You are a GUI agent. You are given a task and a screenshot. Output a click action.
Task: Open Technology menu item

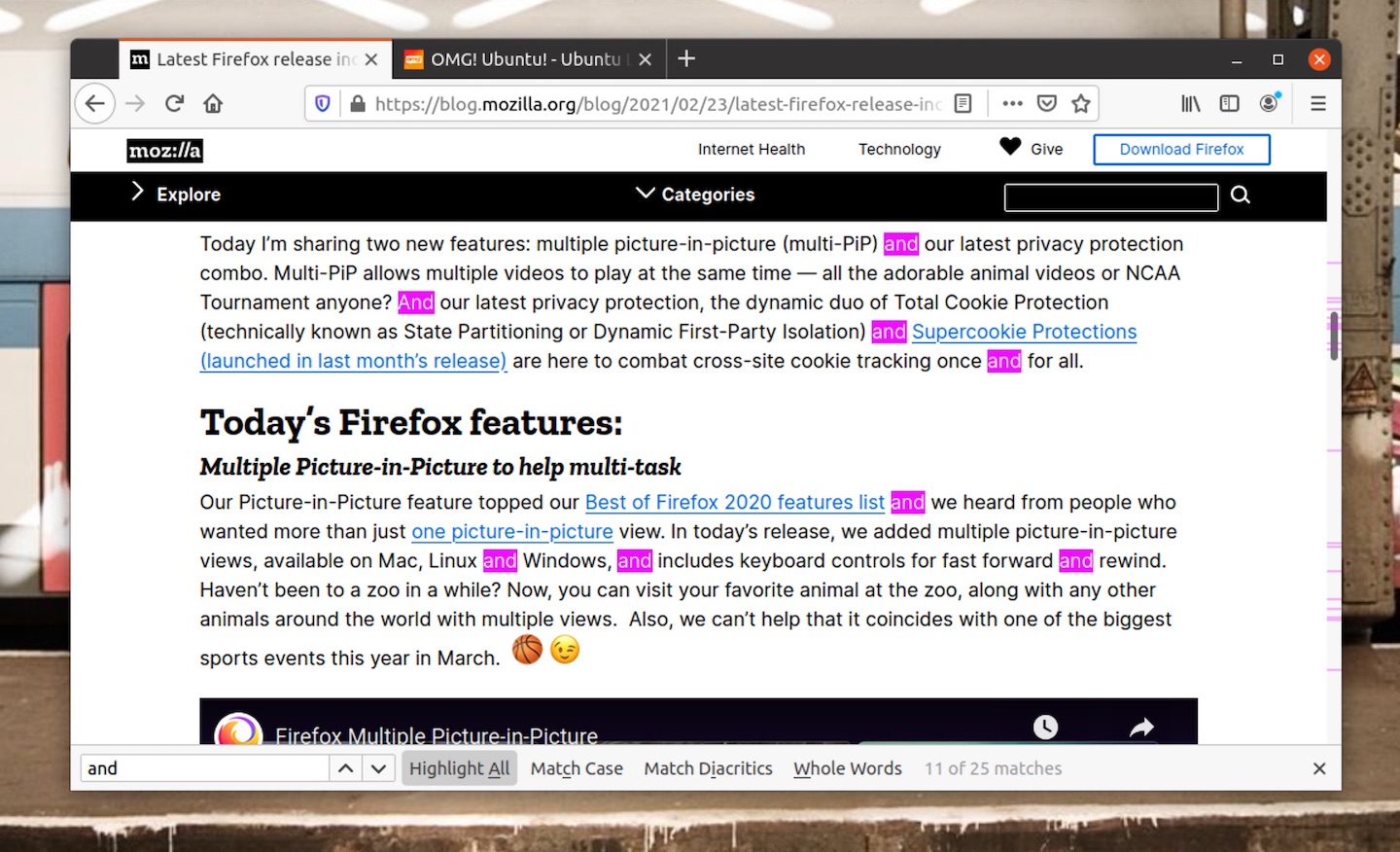[x=899, y=149]
